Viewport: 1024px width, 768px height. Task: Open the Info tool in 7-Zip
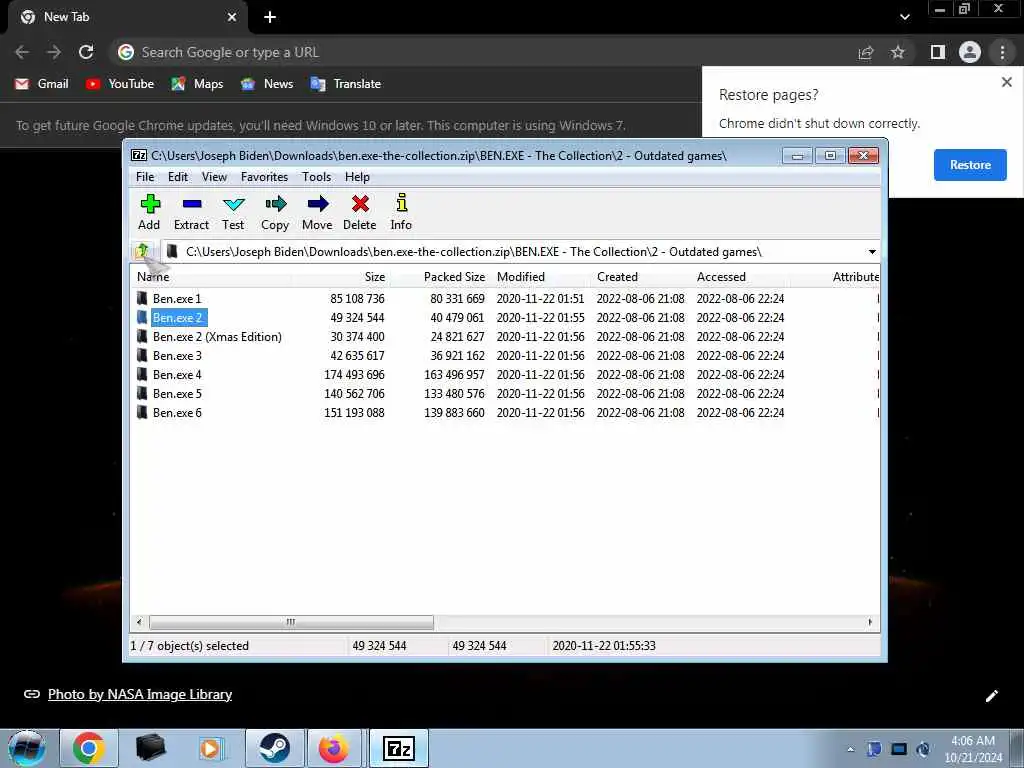(401, 212)
